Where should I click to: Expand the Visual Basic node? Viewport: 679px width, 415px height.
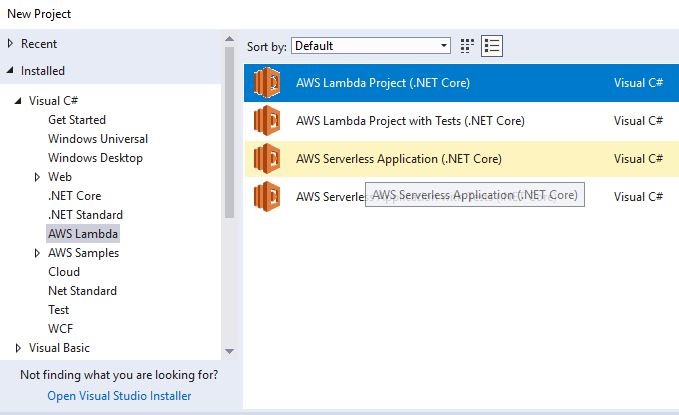[18, 348]
